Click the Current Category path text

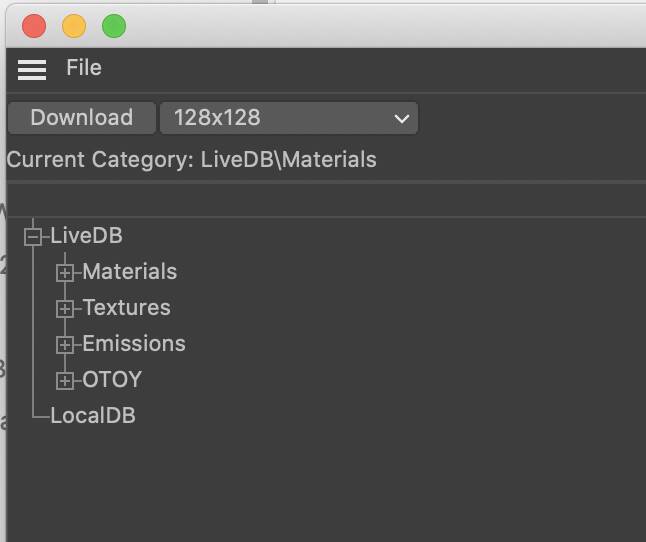pos(191,160)
